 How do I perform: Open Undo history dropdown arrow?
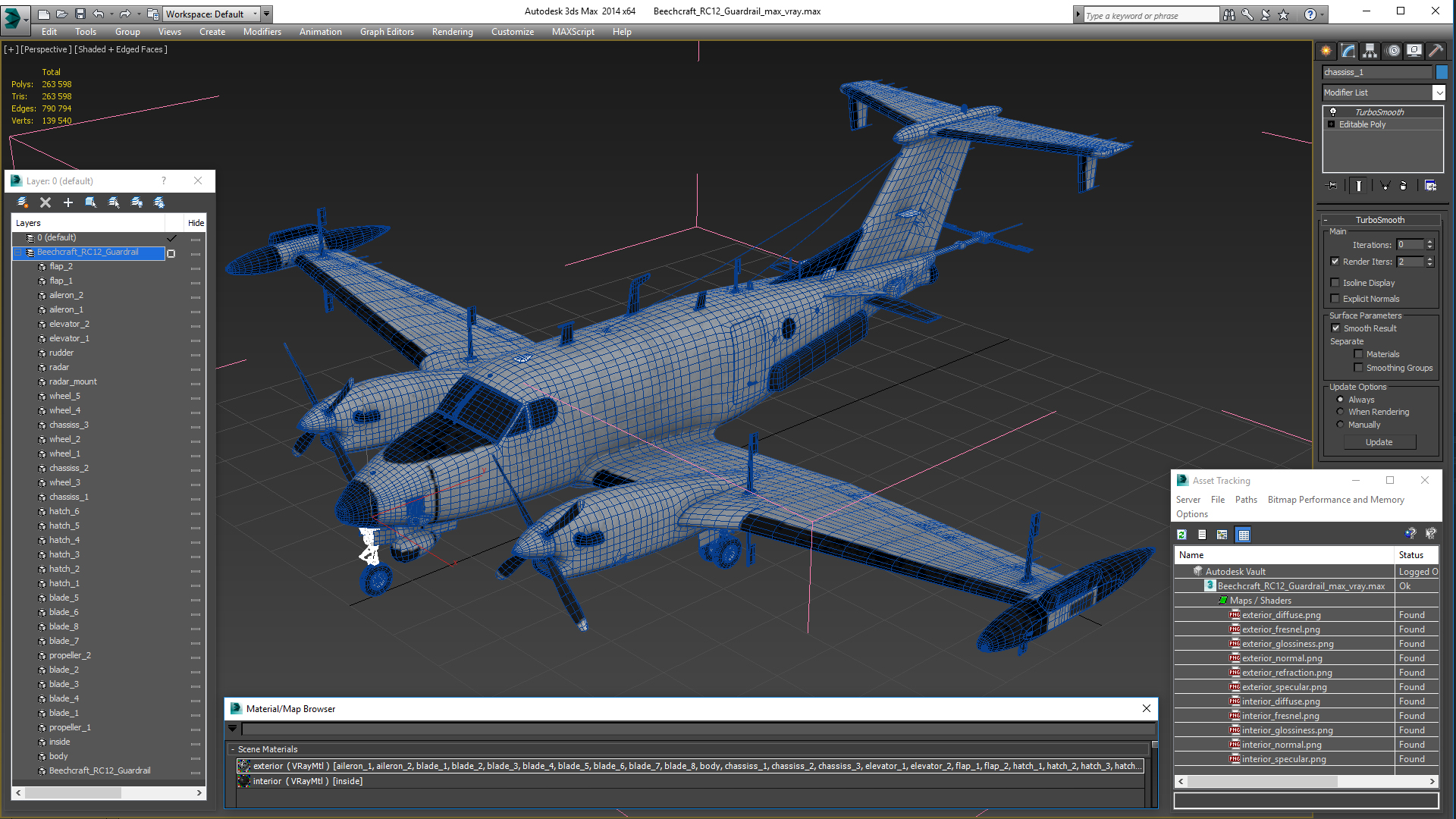pyautogui.click(x=111, y=14)
